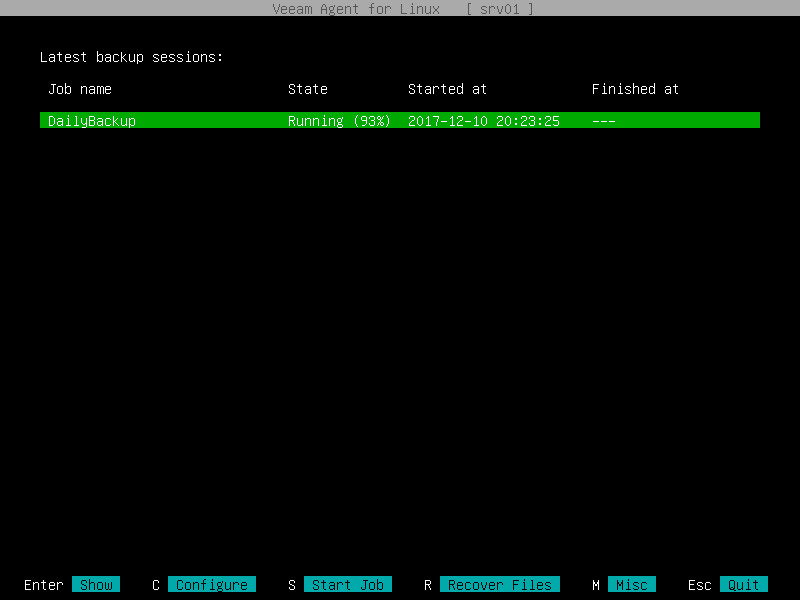
Task: Click the Finished at column header
Action: [x=635, y=89]
